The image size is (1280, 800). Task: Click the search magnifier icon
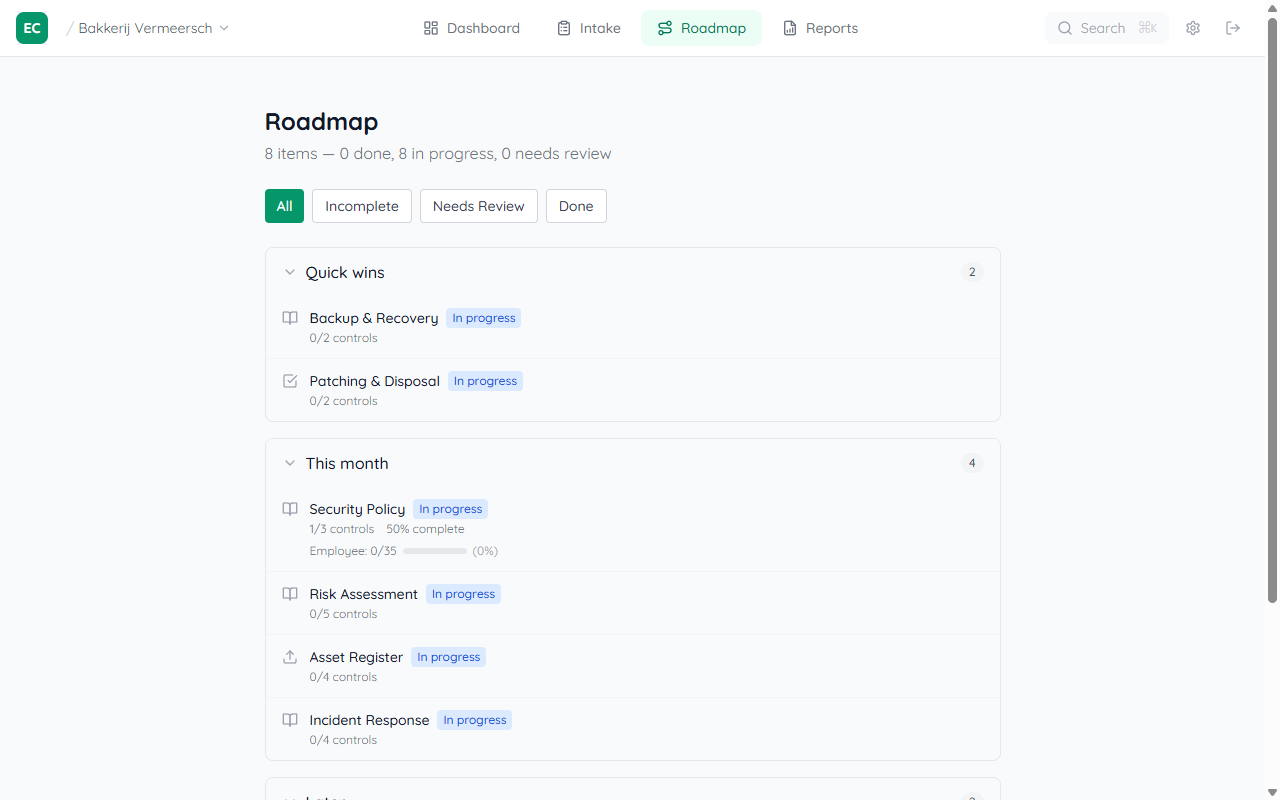(x=1065, y=28)
